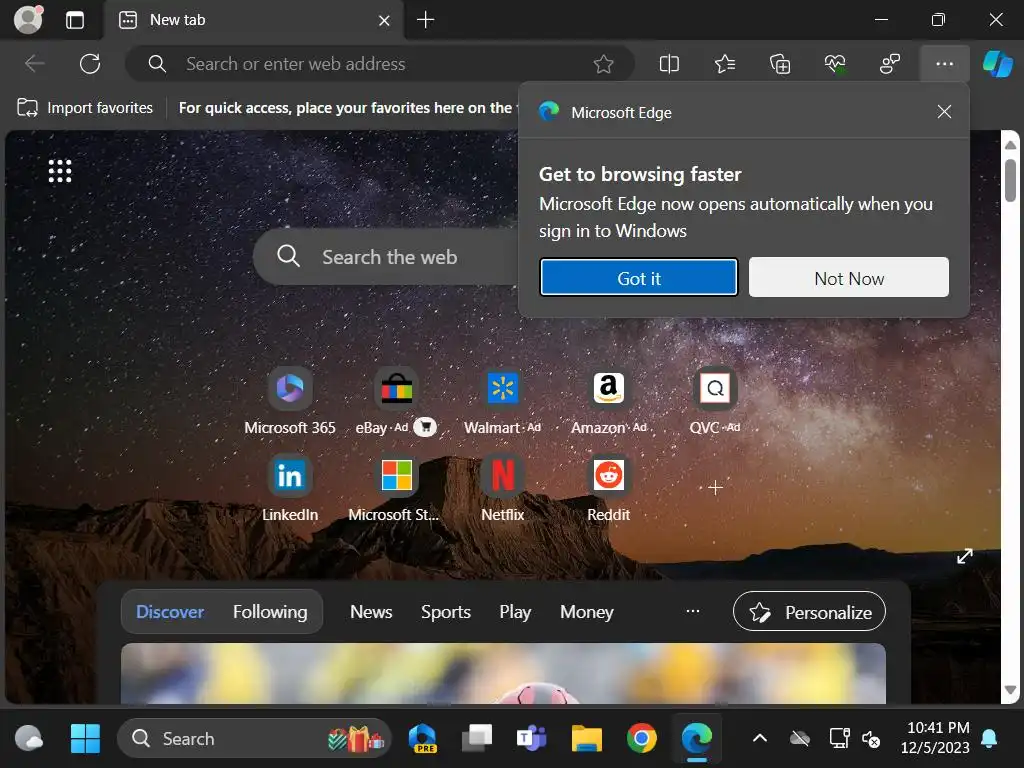Click the taskbar Search box
The width and height of the screenshot is (1024, 768).
pos(254,739)
